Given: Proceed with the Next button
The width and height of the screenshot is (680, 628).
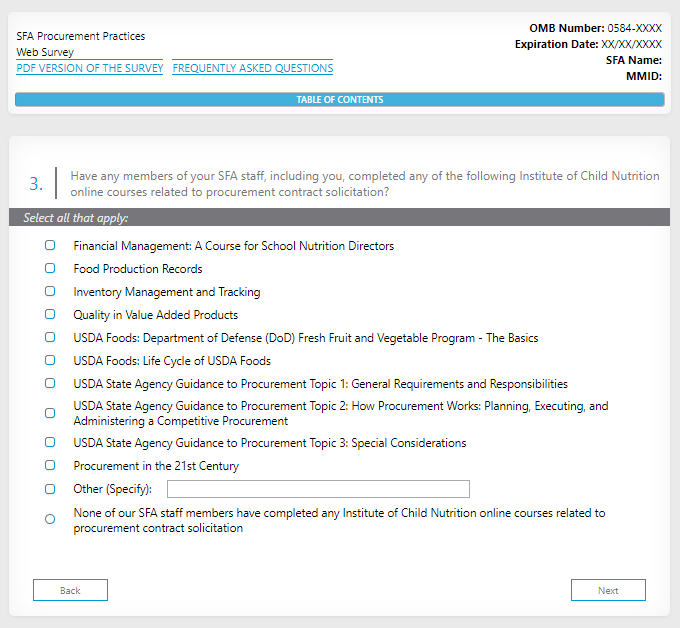Looking at the screenshot, I should [608, 590].
